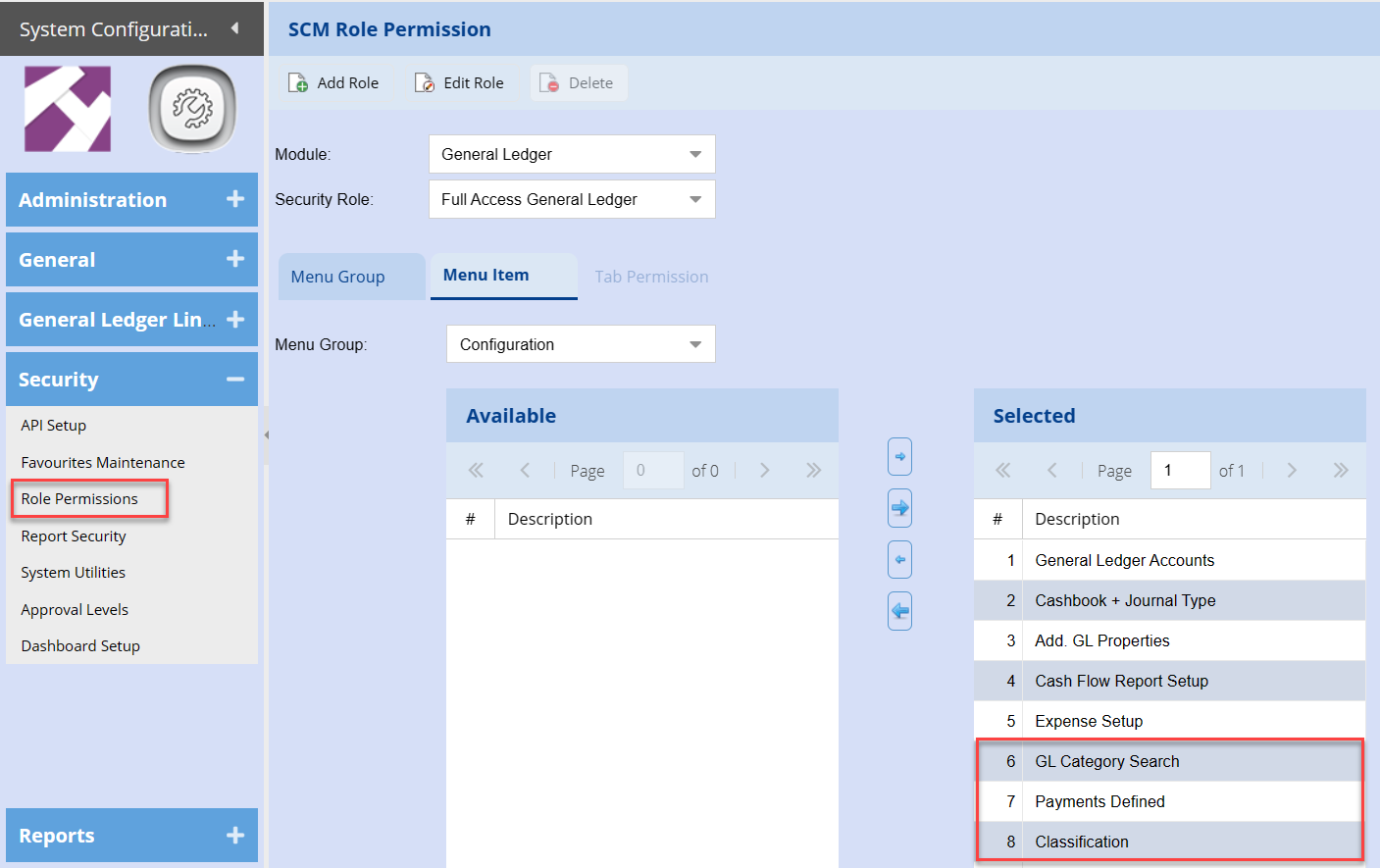Open Approval Levels
This screenshot has width=1380, height=868.
75,610
